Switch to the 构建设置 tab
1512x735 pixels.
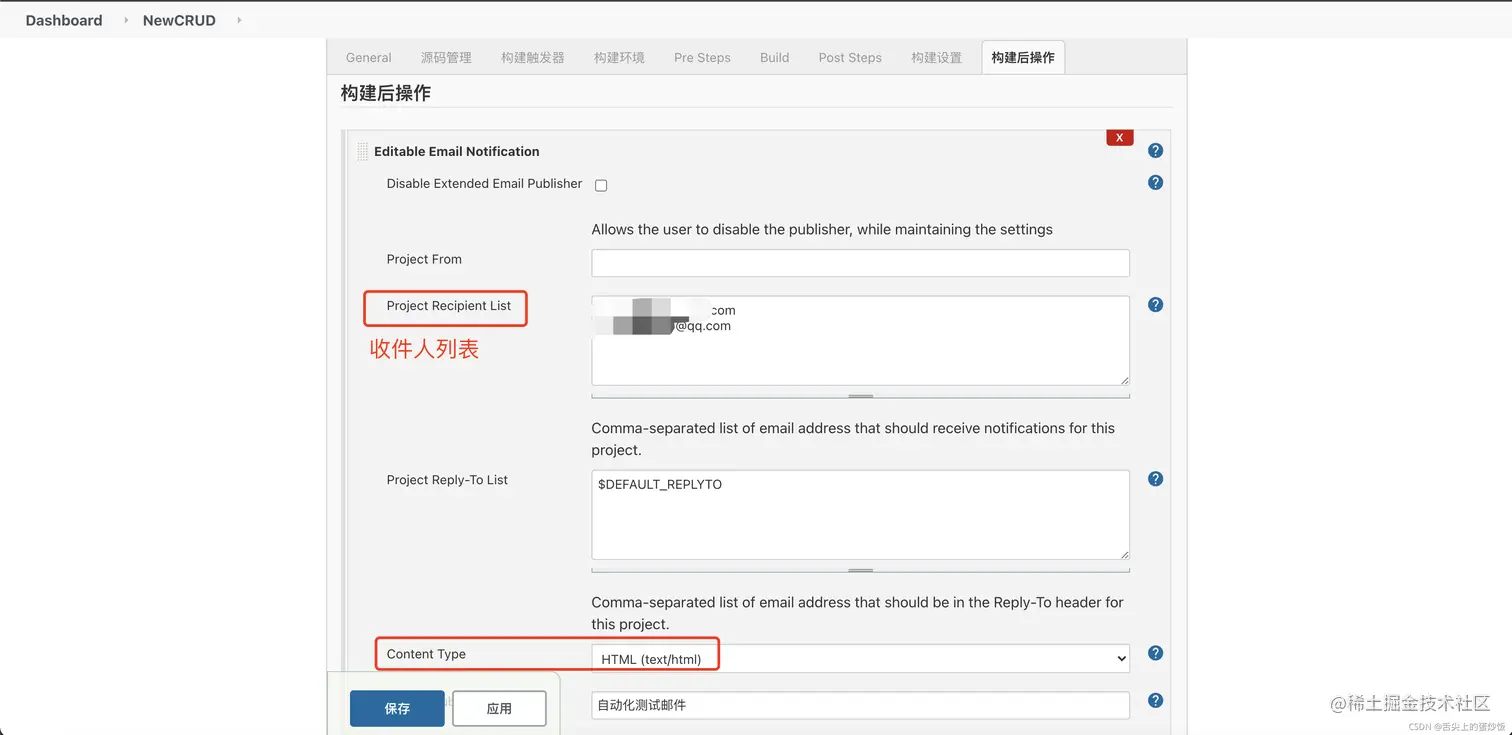click(936, 58)
